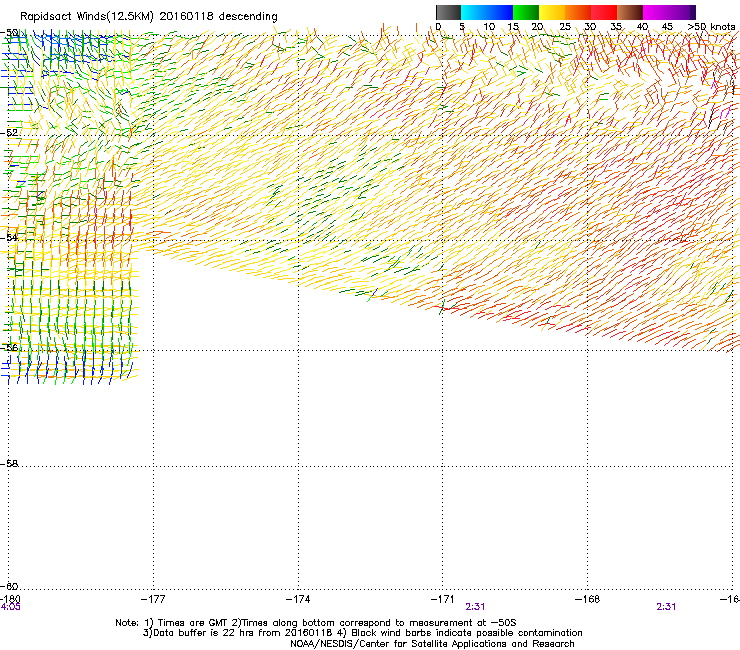Click the '-56' latitude axis label

(9, 347)
